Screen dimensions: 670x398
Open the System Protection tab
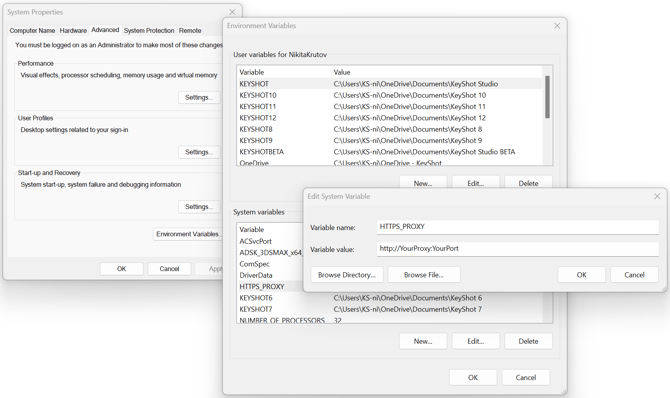(x=149, y=30)
